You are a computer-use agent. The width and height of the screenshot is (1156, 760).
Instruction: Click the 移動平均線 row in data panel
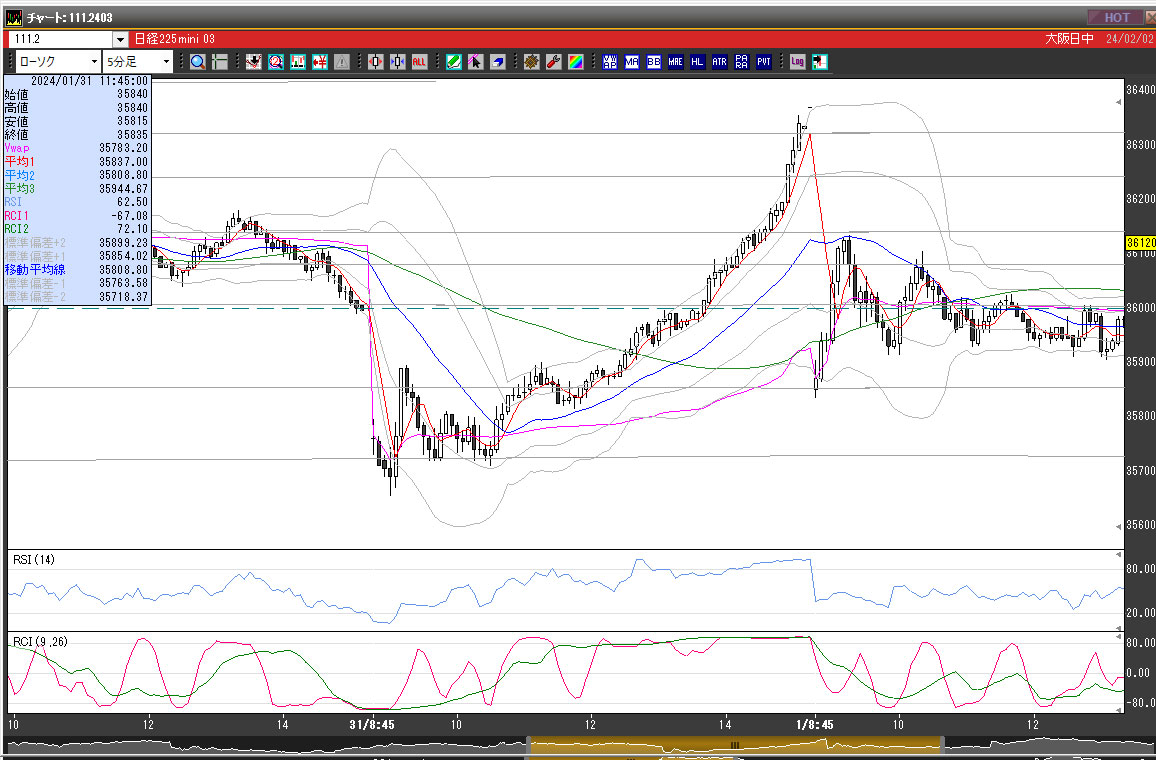point(77,270)
